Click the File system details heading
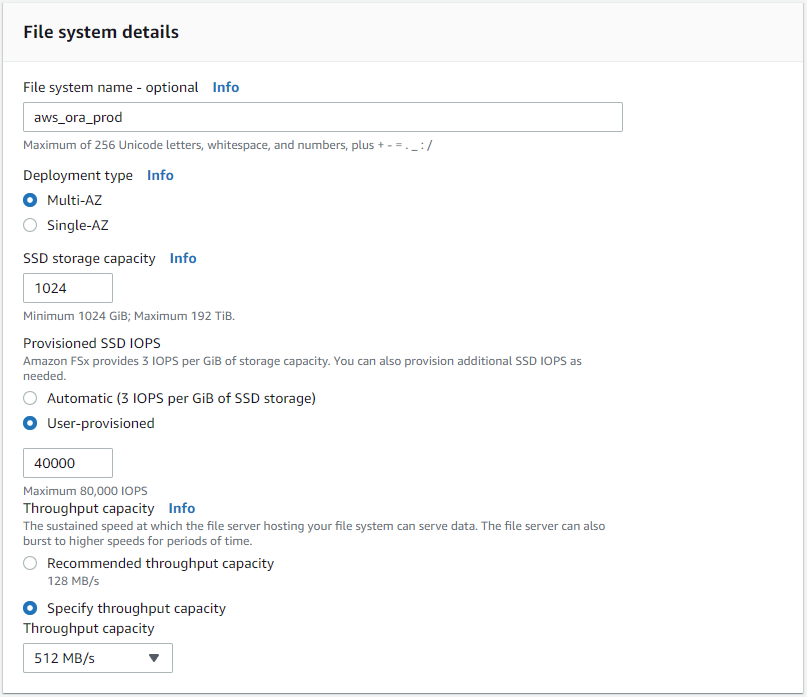 (101, 32)
